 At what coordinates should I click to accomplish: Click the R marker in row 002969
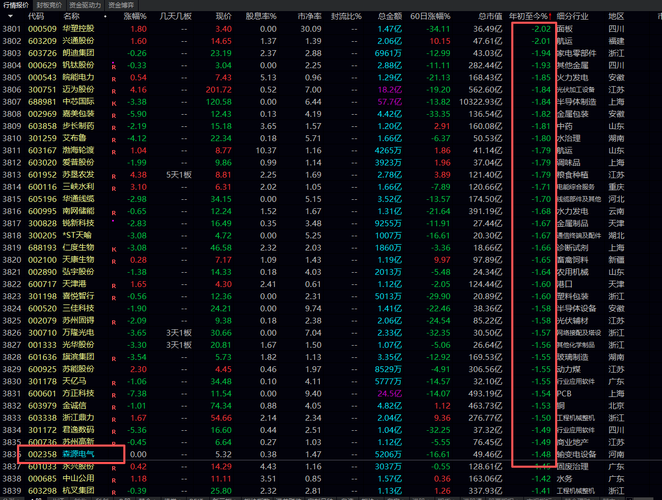tap(114, 115)
